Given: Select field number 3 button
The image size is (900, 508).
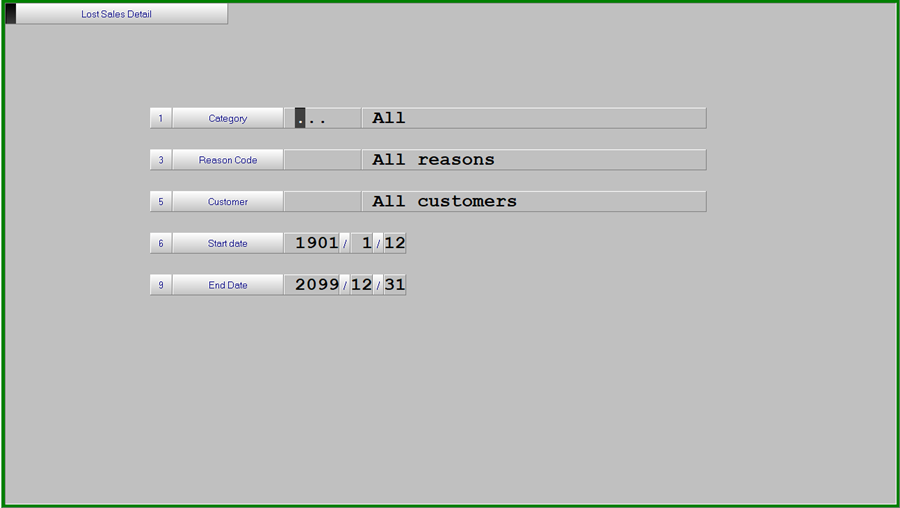Looking at the screenshot, I should [x=161, y=160].
